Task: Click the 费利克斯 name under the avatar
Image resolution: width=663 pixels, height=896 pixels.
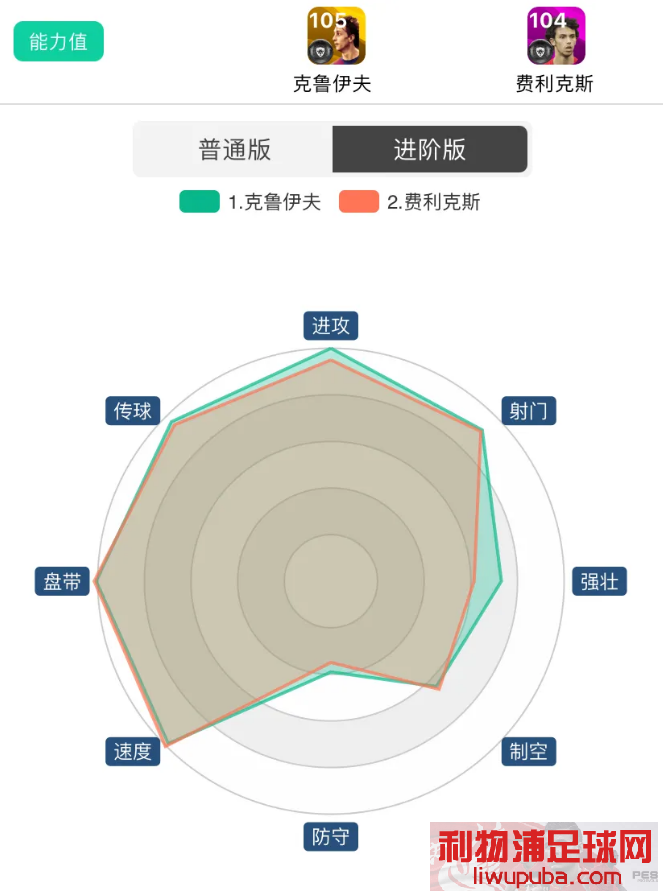Action: (x=554, y=84)
